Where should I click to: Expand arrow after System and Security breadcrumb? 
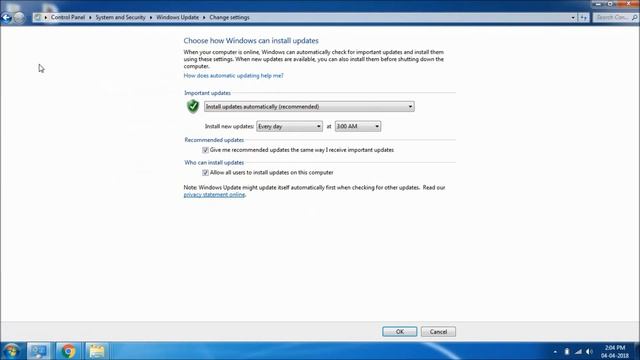151,18
